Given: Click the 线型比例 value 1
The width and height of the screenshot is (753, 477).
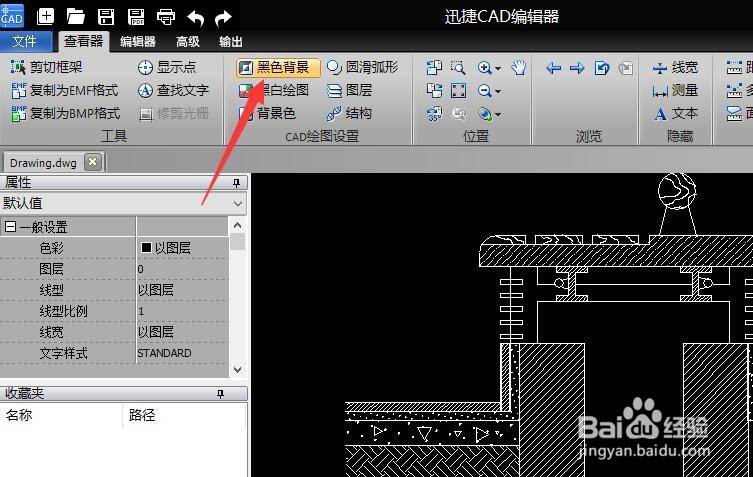Looking at the screenshot, I should coord(182,311).
